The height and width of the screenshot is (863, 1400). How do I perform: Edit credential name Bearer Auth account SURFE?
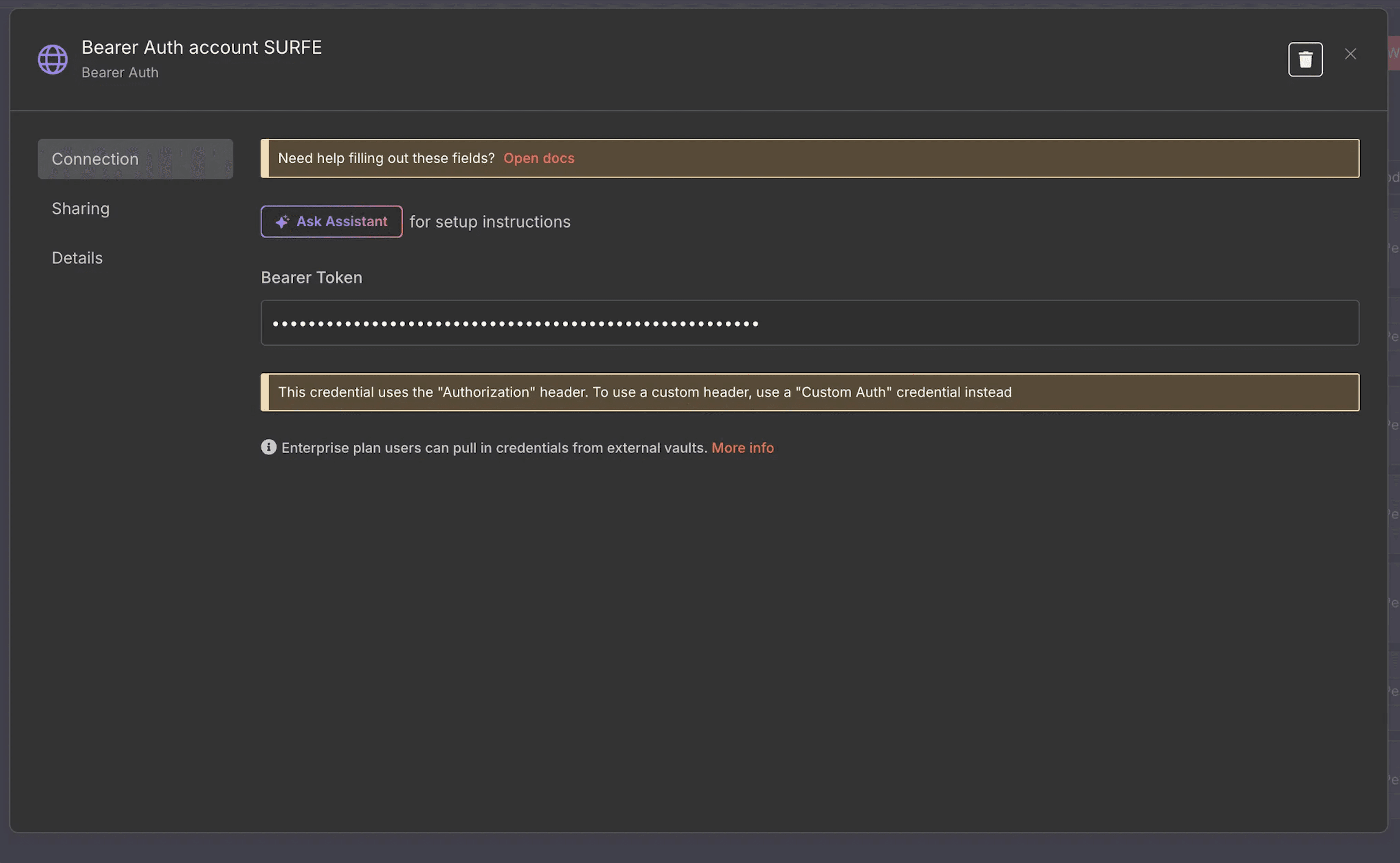202,48
